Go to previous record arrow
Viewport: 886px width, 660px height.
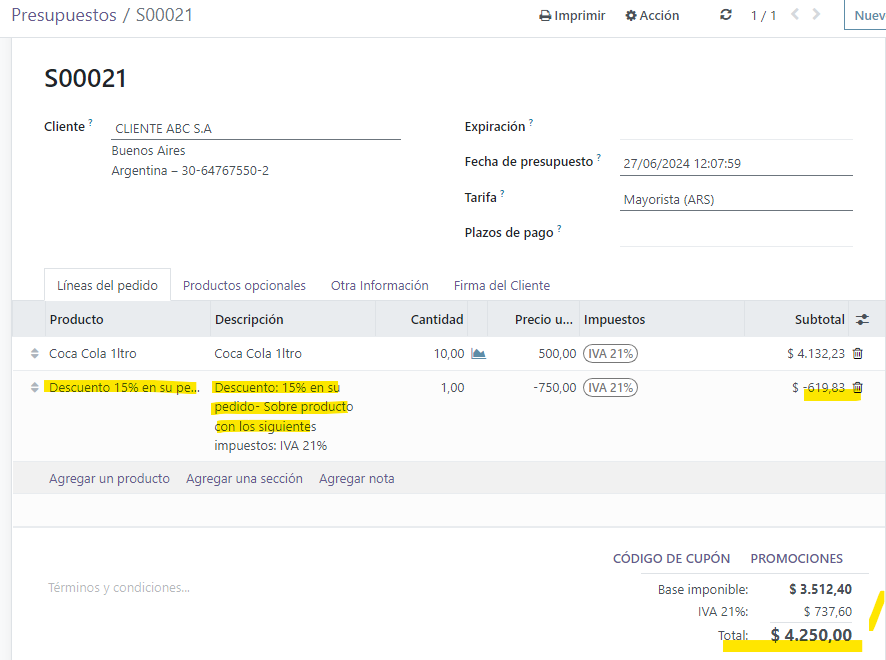pyautogui.click(x=795, y=14)
